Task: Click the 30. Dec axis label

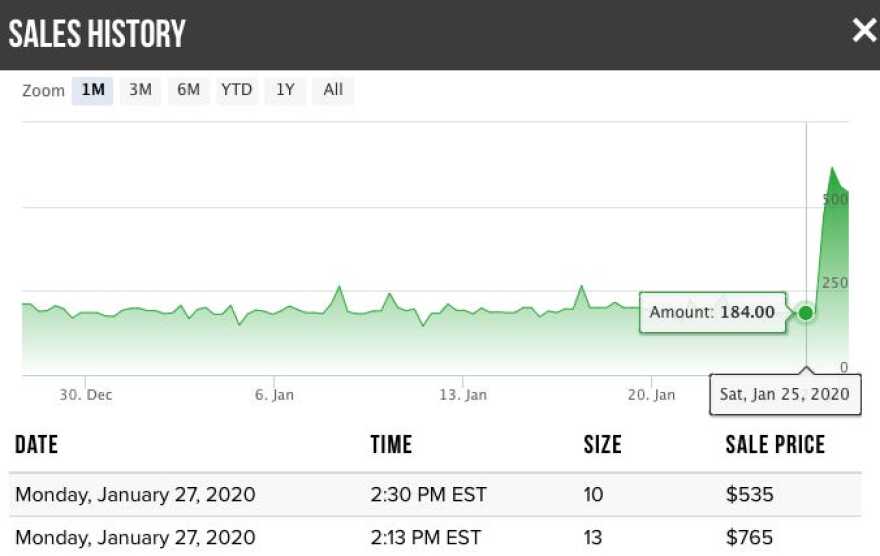Action: tap(86, 395)
